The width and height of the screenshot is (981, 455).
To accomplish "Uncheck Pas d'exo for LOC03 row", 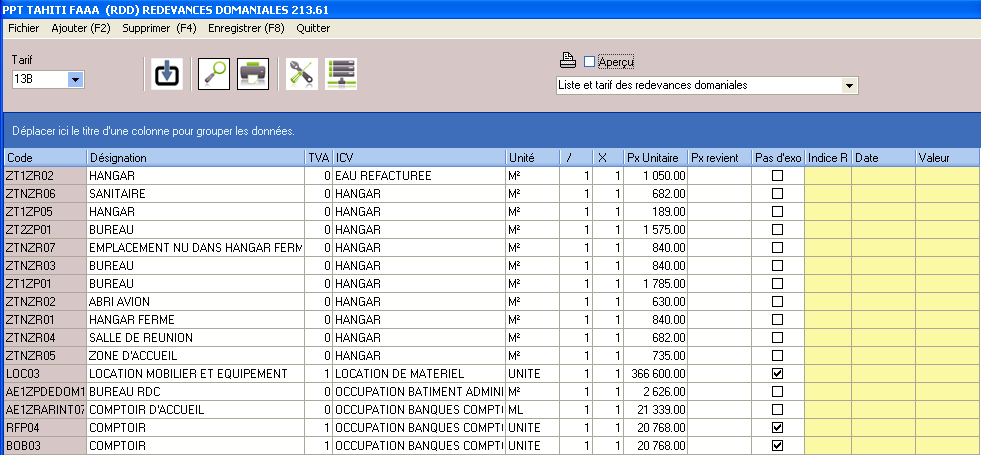I will 777,373.
